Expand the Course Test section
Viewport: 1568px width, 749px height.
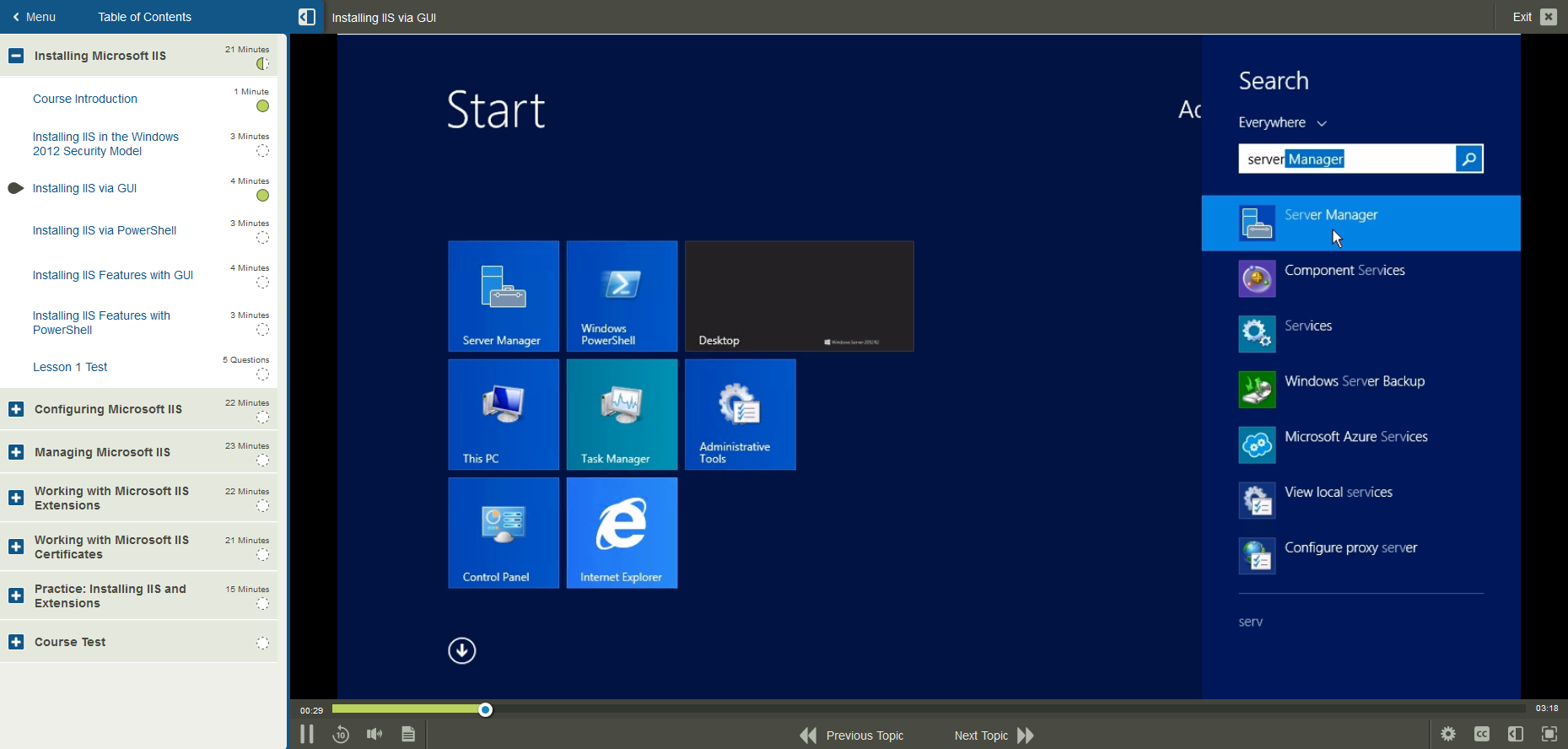(x=16, y=642)
